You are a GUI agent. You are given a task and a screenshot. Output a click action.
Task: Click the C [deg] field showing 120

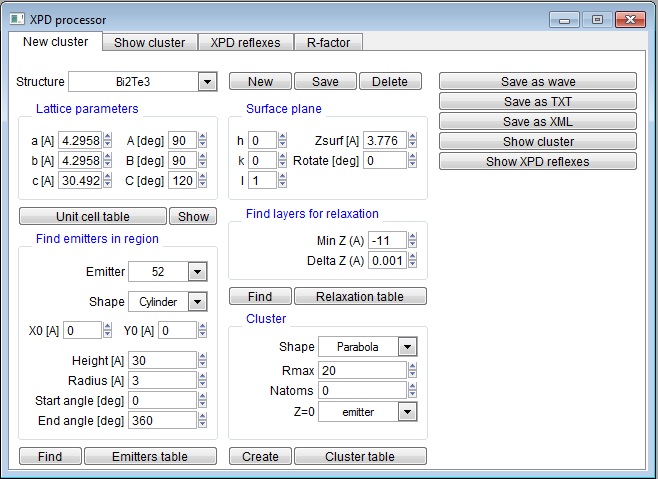tap(183, 181)
